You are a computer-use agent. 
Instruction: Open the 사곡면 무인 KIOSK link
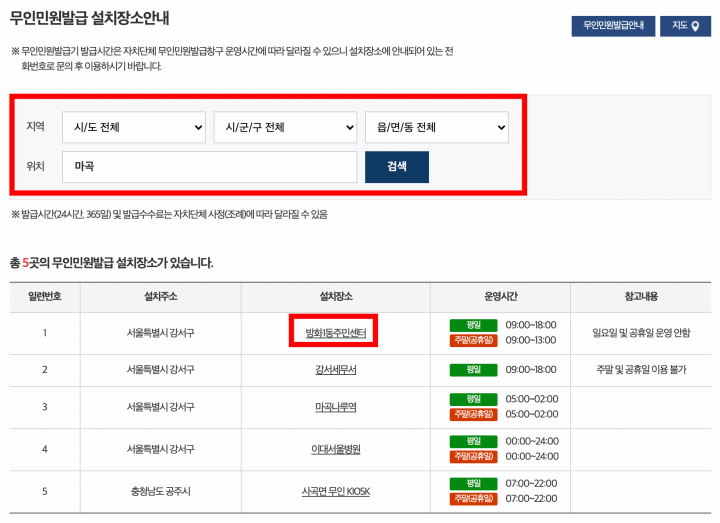(x=336, y=491)
